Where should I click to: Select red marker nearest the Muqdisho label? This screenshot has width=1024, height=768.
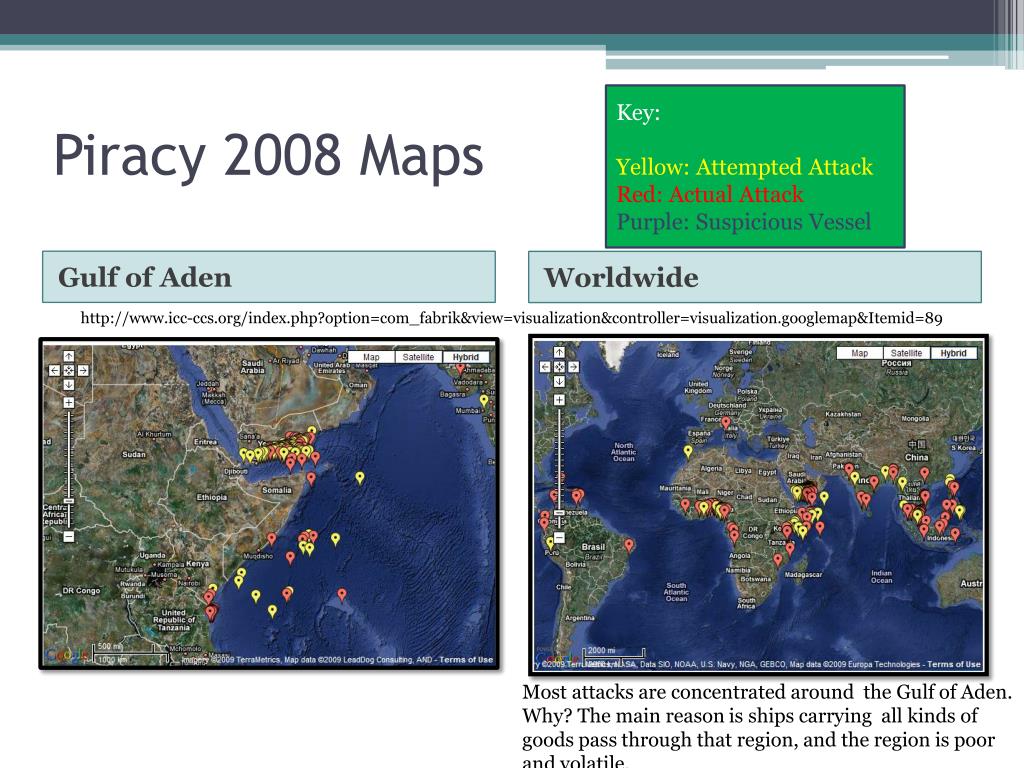coord(272,539)
